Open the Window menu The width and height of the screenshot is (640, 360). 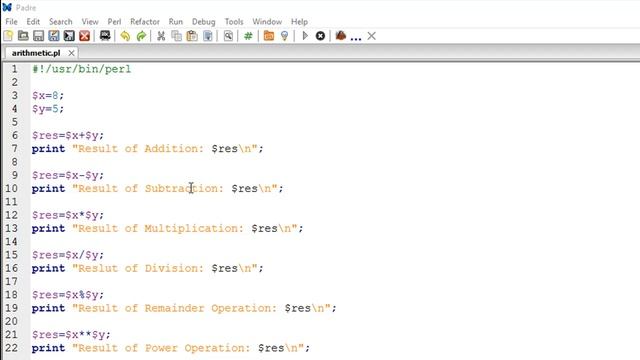pos(267,22)
